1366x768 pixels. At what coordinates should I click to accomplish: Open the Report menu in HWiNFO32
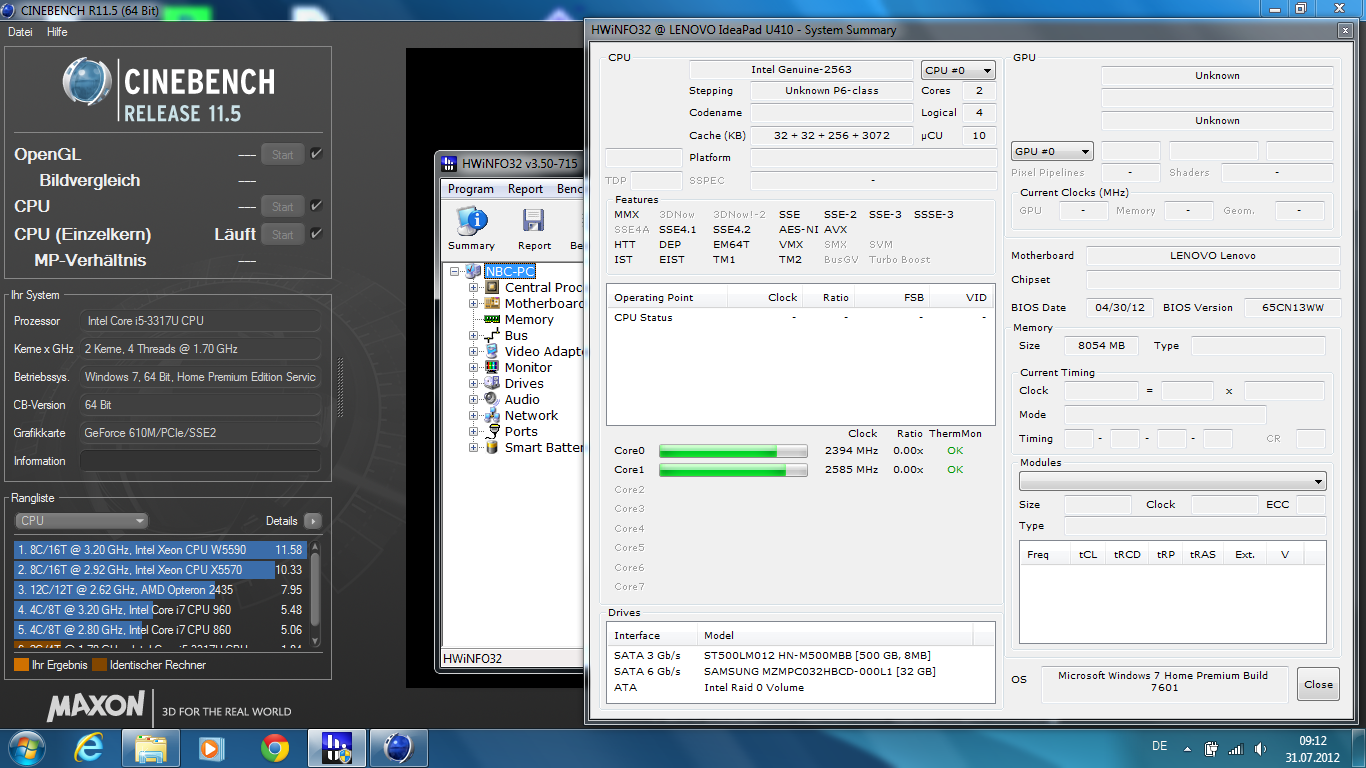click(x=525, y=188)
